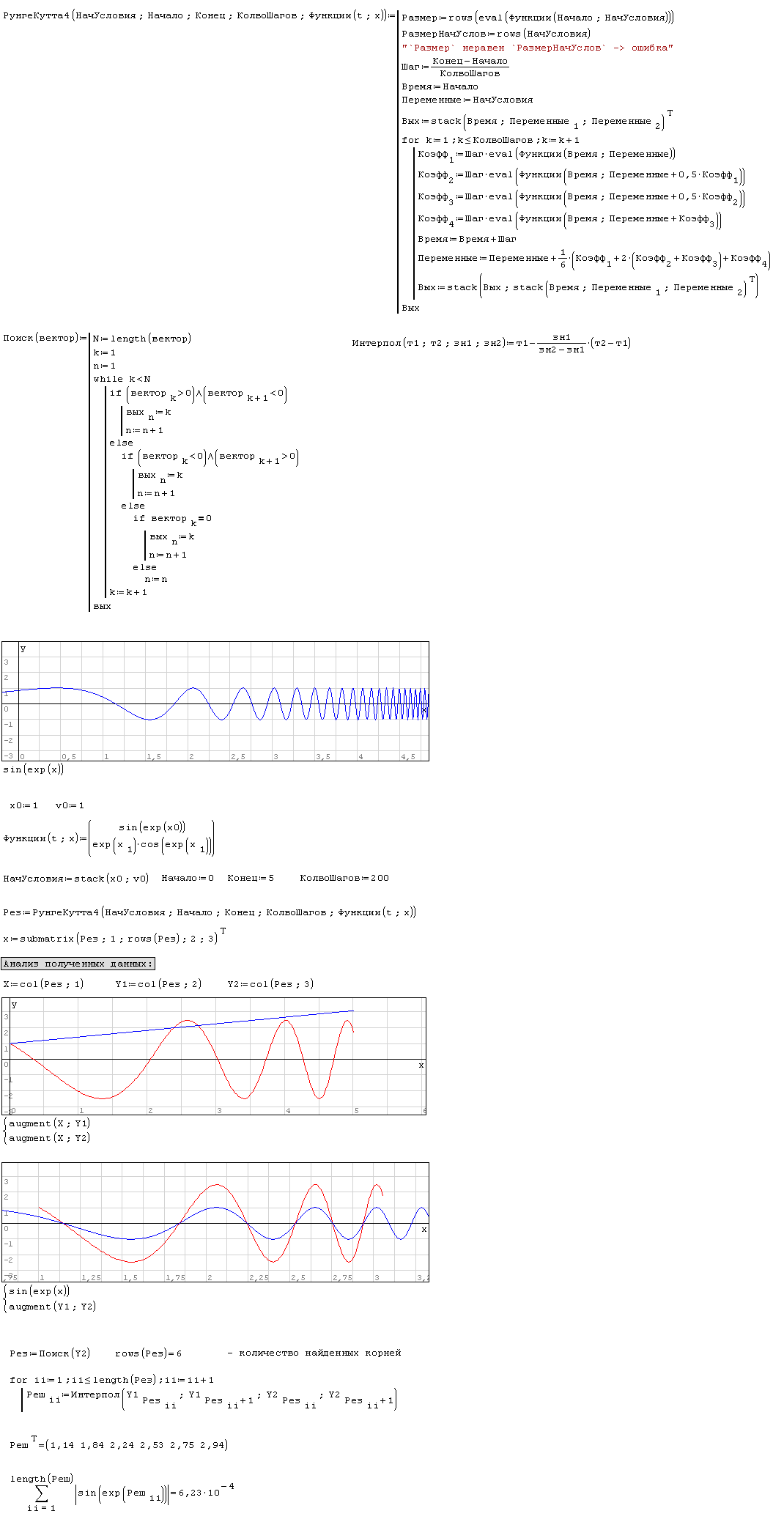
Task: Select the first plot of sin(exp(x))
Action: tap(215, 701)
